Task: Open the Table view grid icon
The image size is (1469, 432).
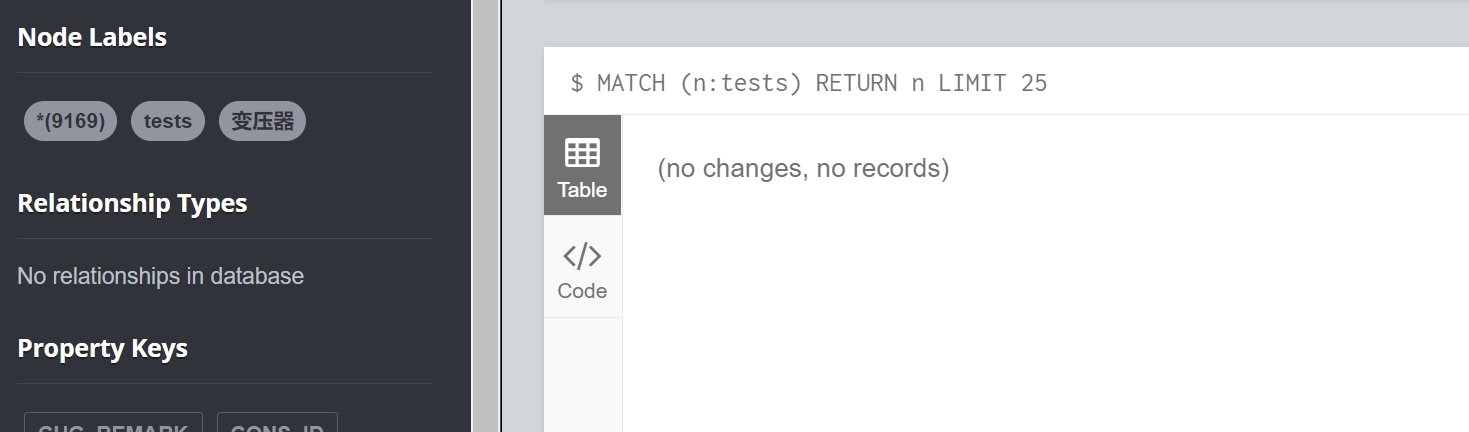Action: tap(582, 153)
